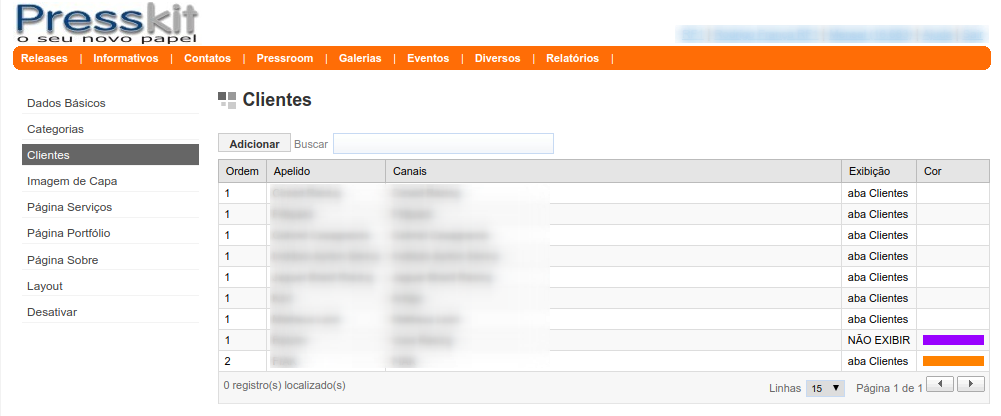Go to next page arrow button
The width and height of the screenshot is (1001, 416).
pos(971,384)
